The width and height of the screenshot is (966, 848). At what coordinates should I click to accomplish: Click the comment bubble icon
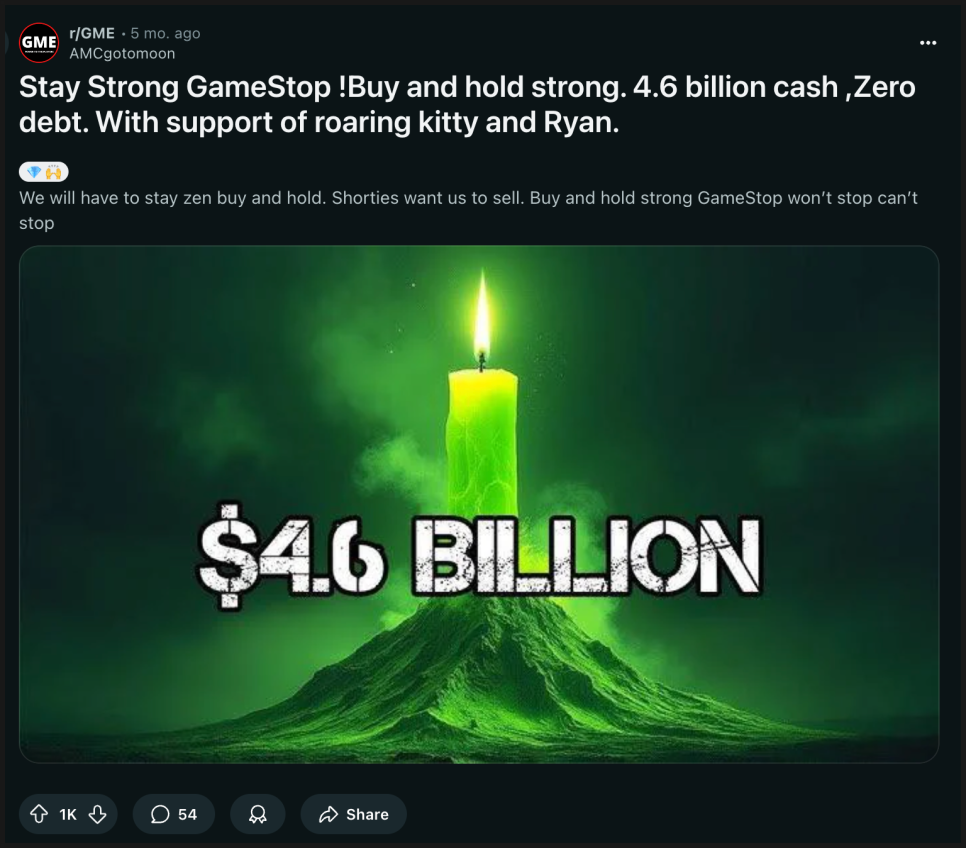tap(160, 814)
